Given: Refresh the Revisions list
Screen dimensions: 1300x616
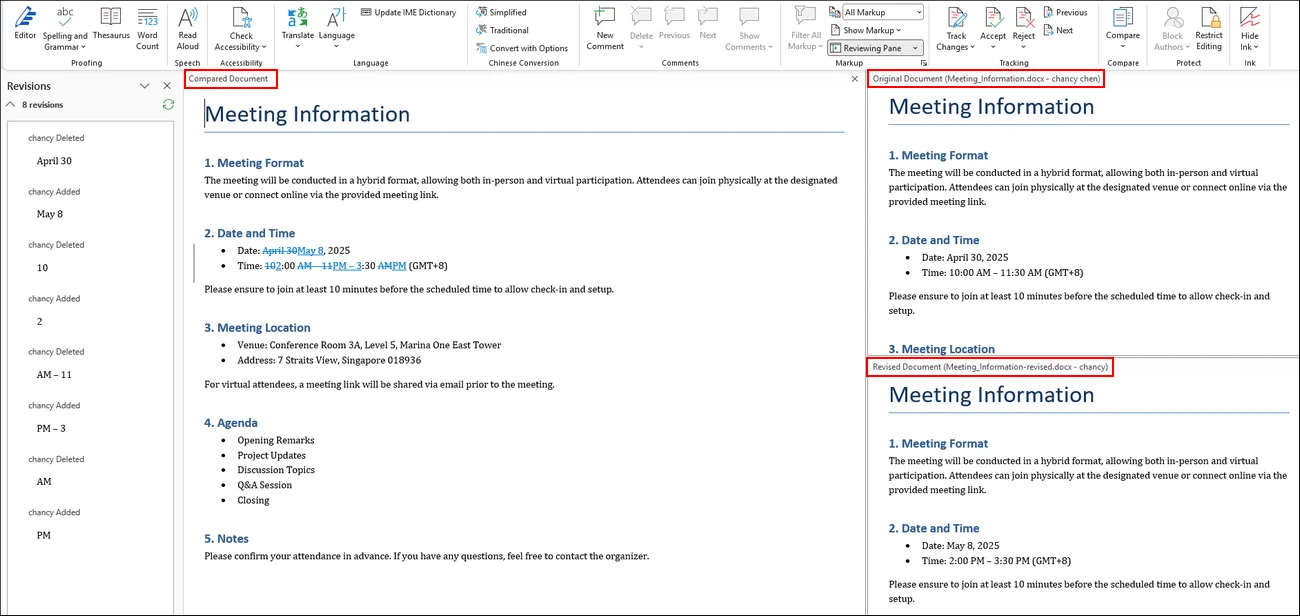Looking at the screenshot, I should (x=167, y=104).
